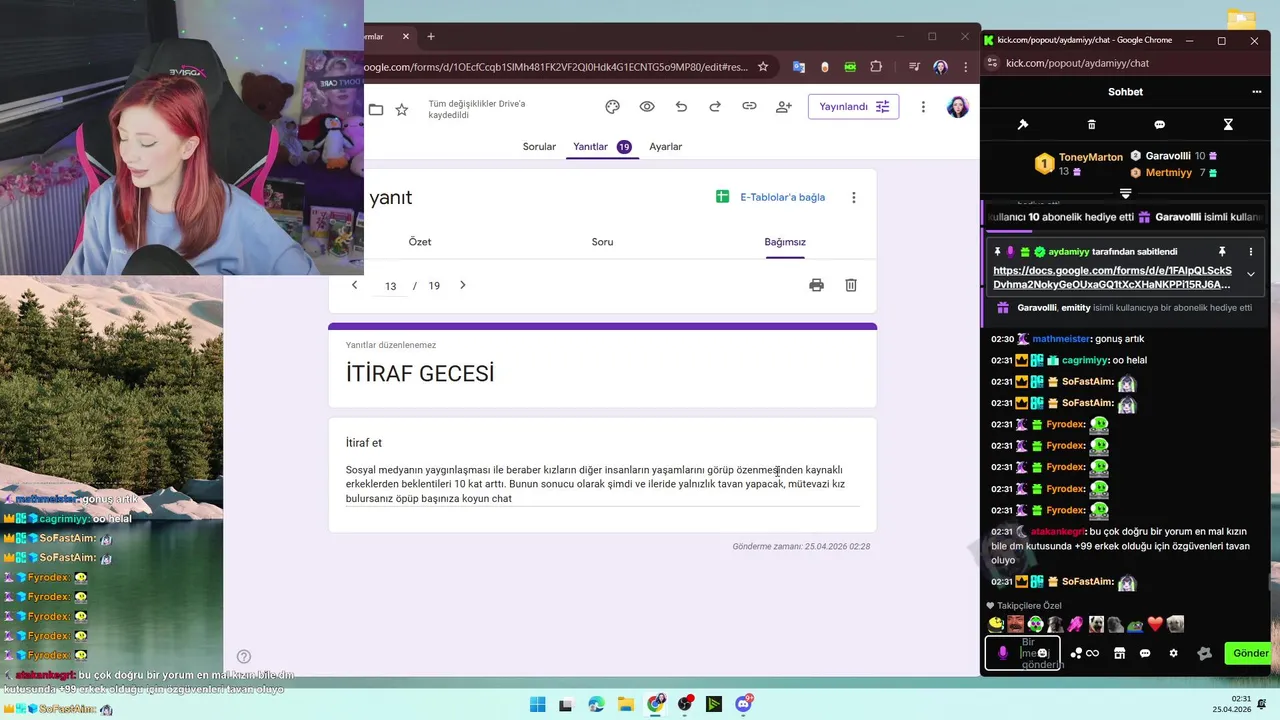Image resolution: width=1280 pixels, height=720 pixels.
Task: Select the red heart emote
Action: coord(1155,624)
